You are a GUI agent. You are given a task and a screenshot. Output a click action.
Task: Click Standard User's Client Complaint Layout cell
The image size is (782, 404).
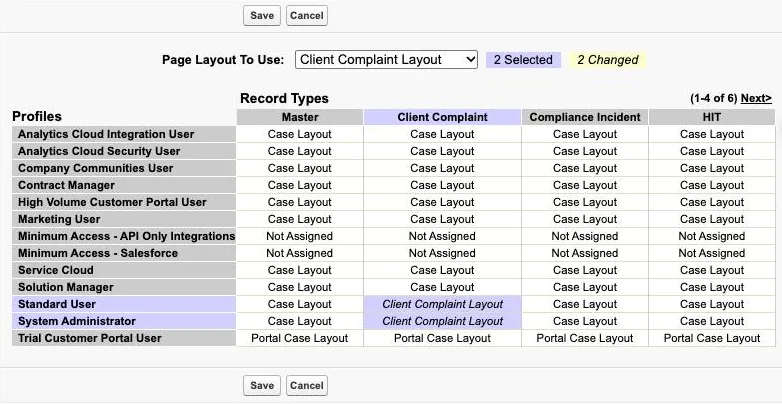pos(442,304)
